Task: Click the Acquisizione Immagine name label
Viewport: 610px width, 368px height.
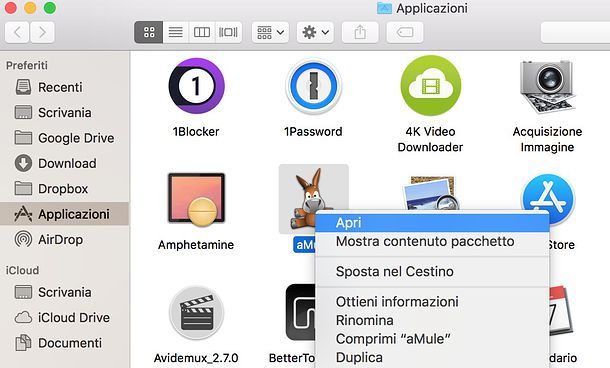Action: click(x=547, y=139)
